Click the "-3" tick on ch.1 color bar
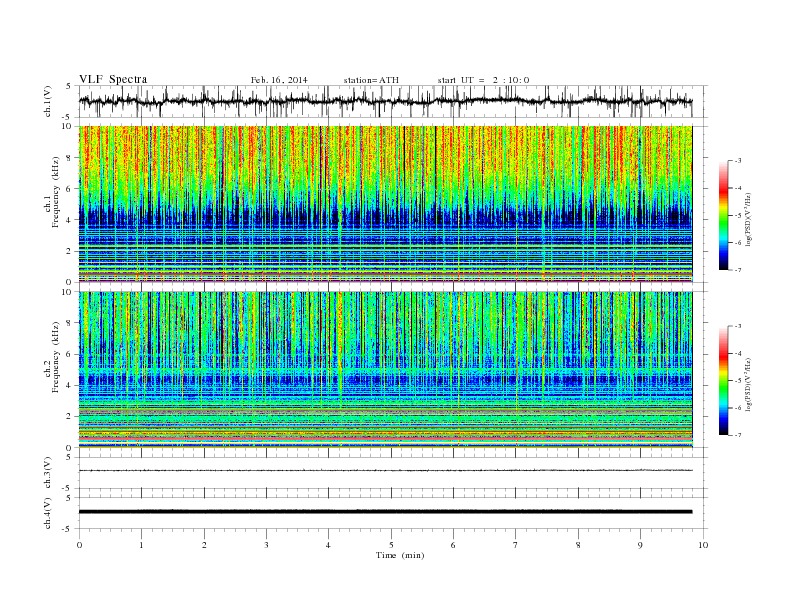This screenshot has width=792, height=612. [x=738, y=161]
